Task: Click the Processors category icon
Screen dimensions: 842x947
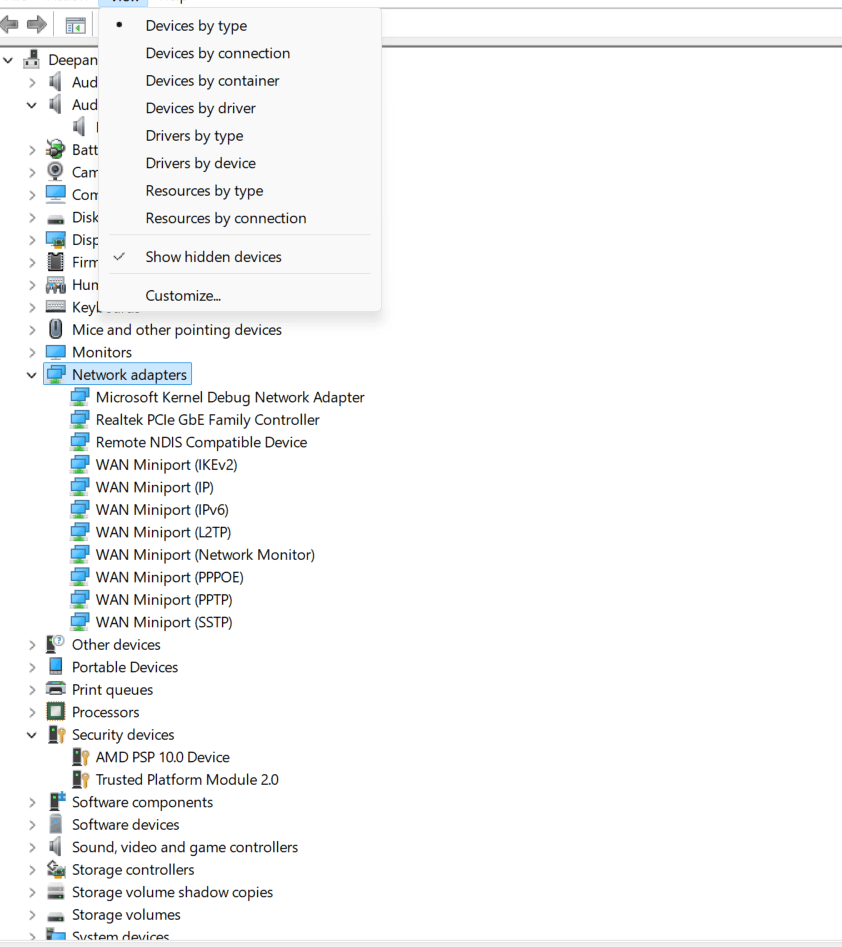Action: tap(56, 711)
